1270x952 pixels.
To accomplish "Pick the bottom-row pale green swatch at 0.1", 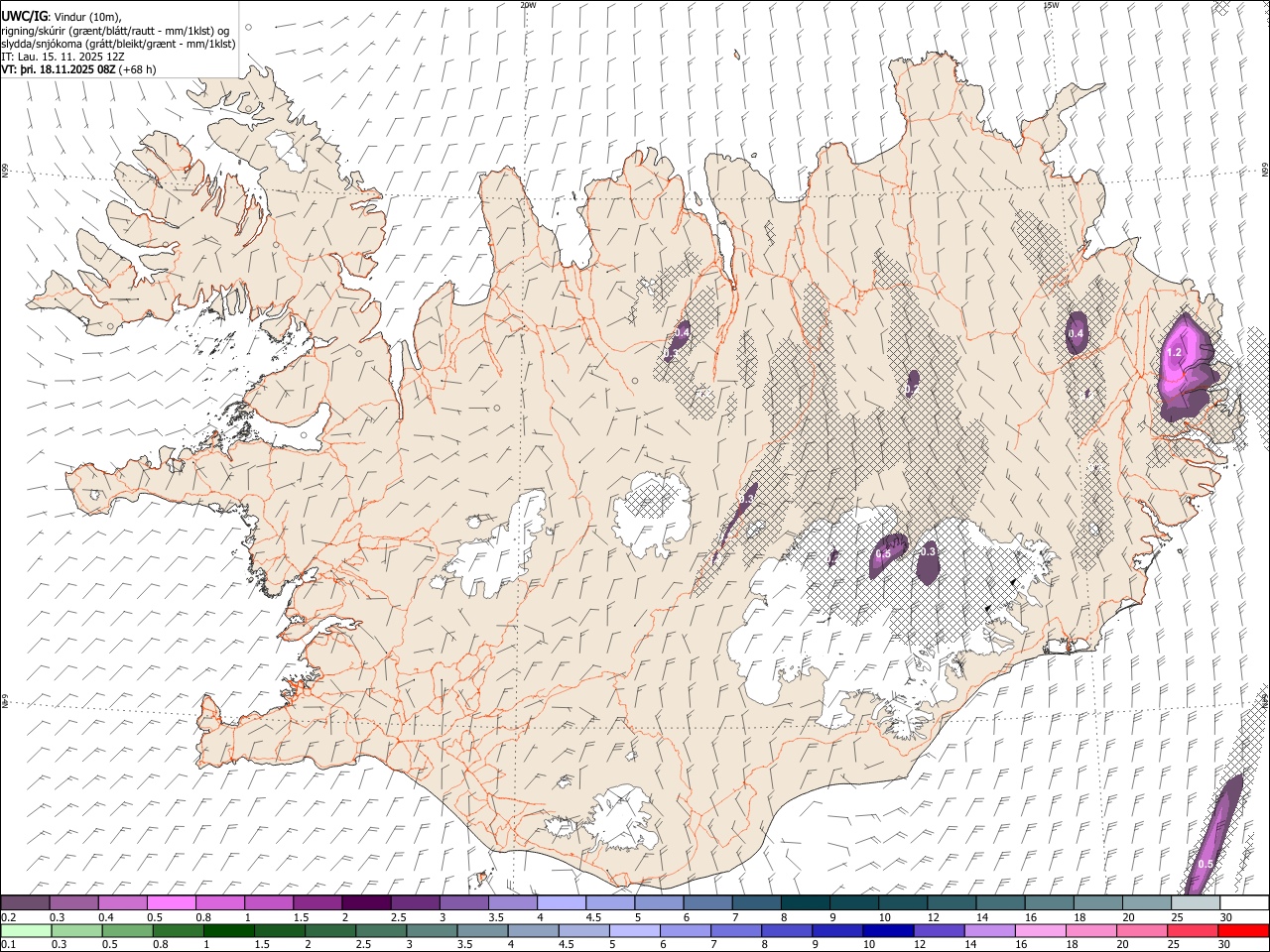I will pos(26,930).
